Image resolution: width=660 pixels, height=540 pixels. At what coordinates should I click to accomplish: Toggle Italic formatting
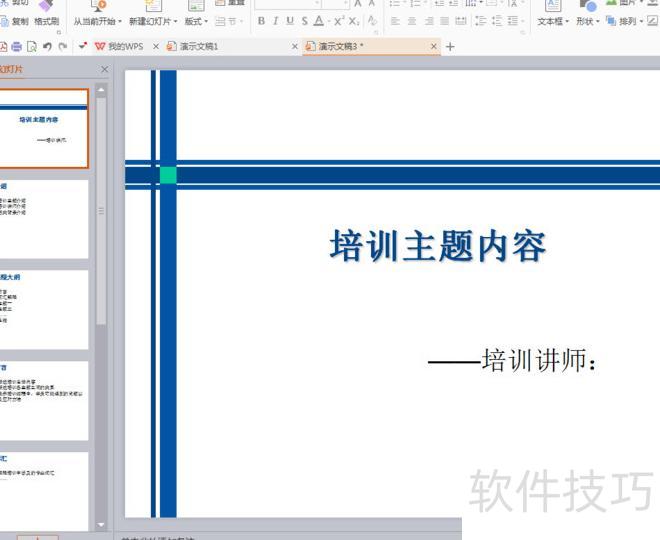tap(276, 21)
